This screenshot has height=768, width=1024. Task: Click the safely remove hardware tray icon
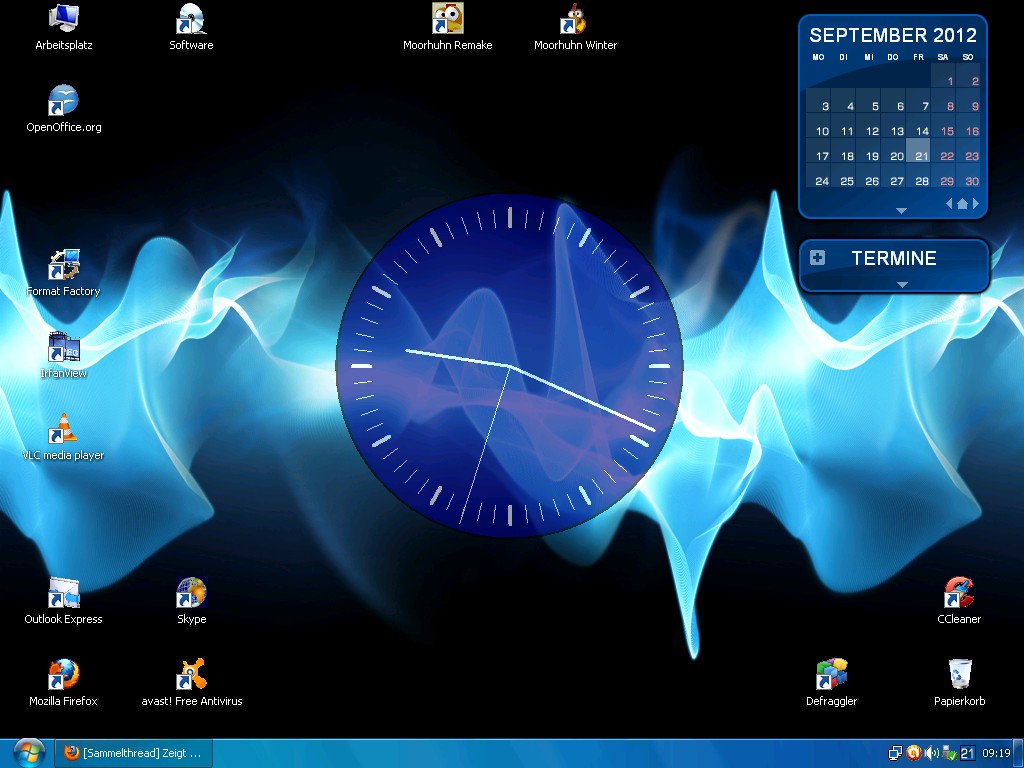click(x=949, y=753)
